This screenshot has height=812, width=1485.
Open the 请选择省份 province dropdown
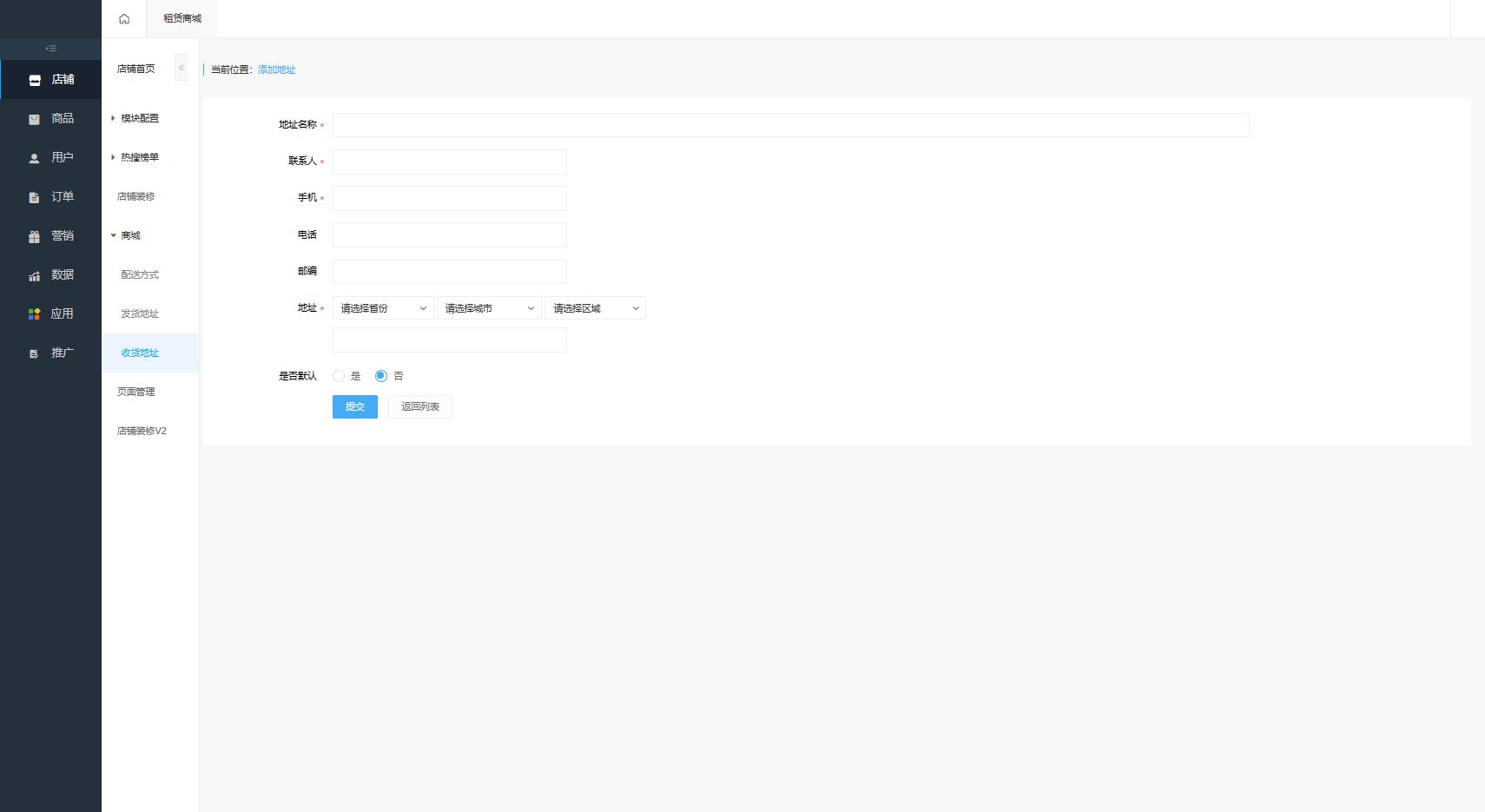pyautogui.click(x=383, y=308)
